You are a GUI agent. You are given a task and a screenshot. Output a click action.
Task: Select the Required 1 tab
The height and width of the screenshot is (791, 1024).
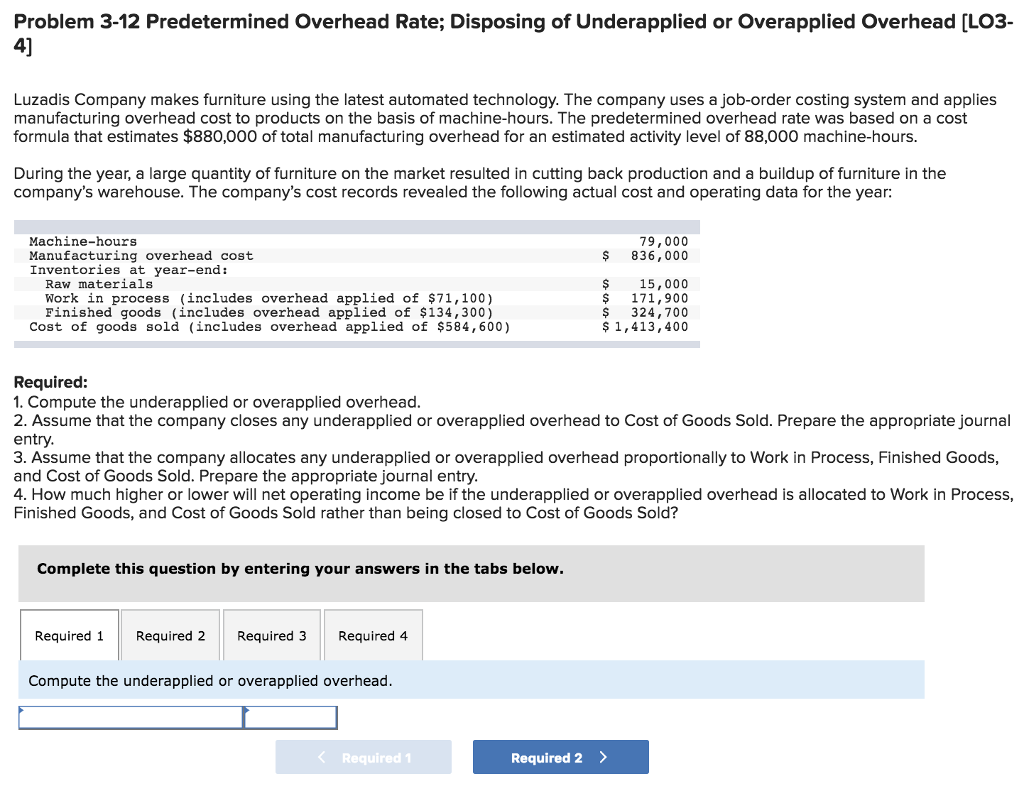(x=69, y=634)
